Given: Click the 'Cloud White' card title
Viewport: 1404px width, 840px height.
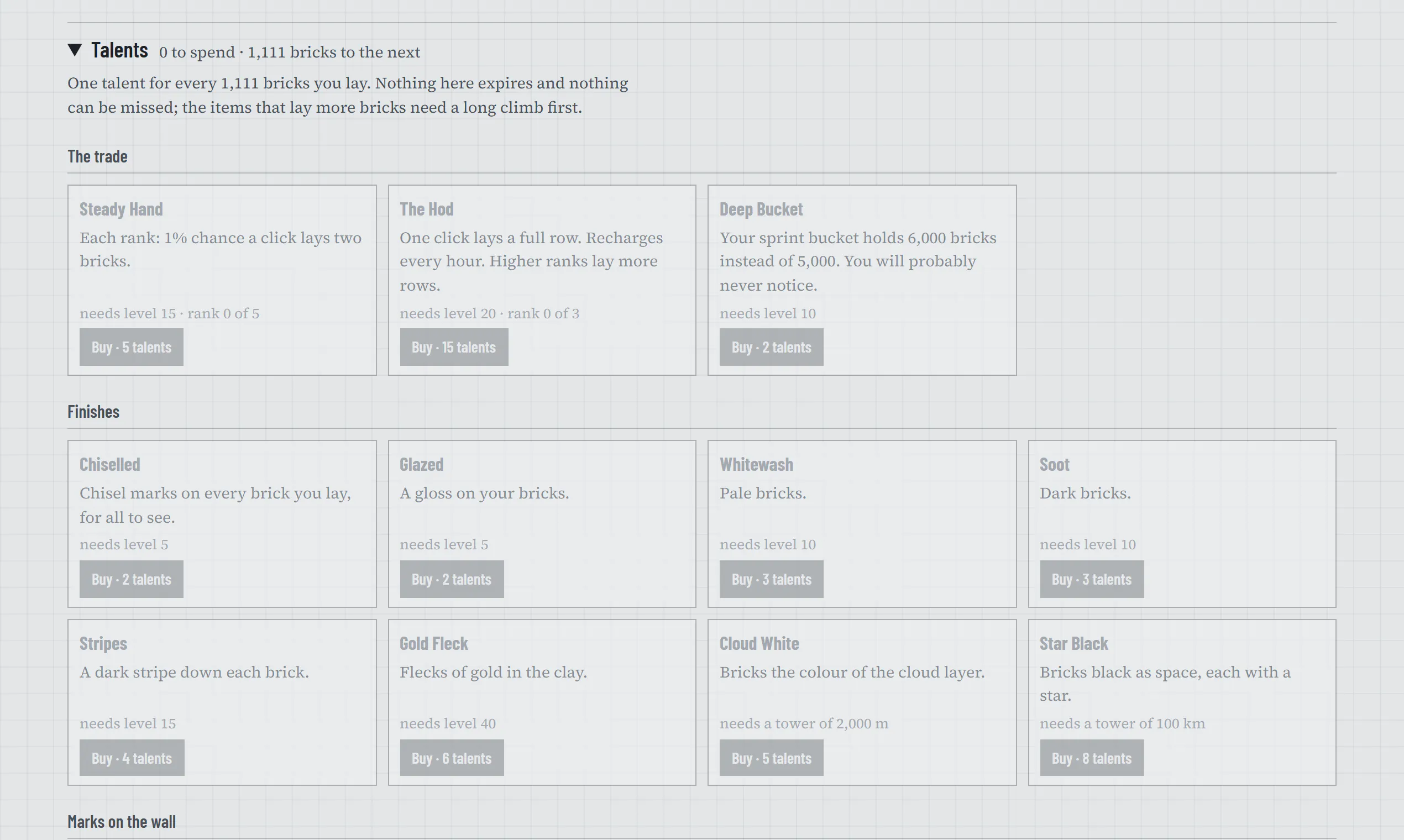Looking at the screenshot, I should [759, 644].
